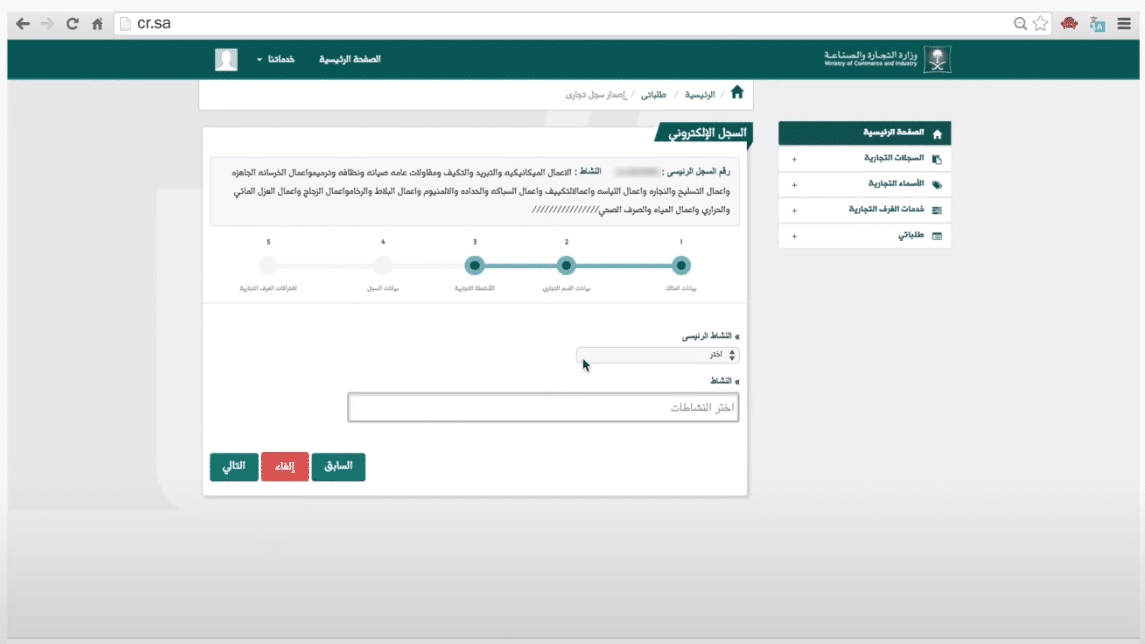Screen dimensions: 1145x644
Task: Reload the page with the refresh icon
Action: (72, 24)
